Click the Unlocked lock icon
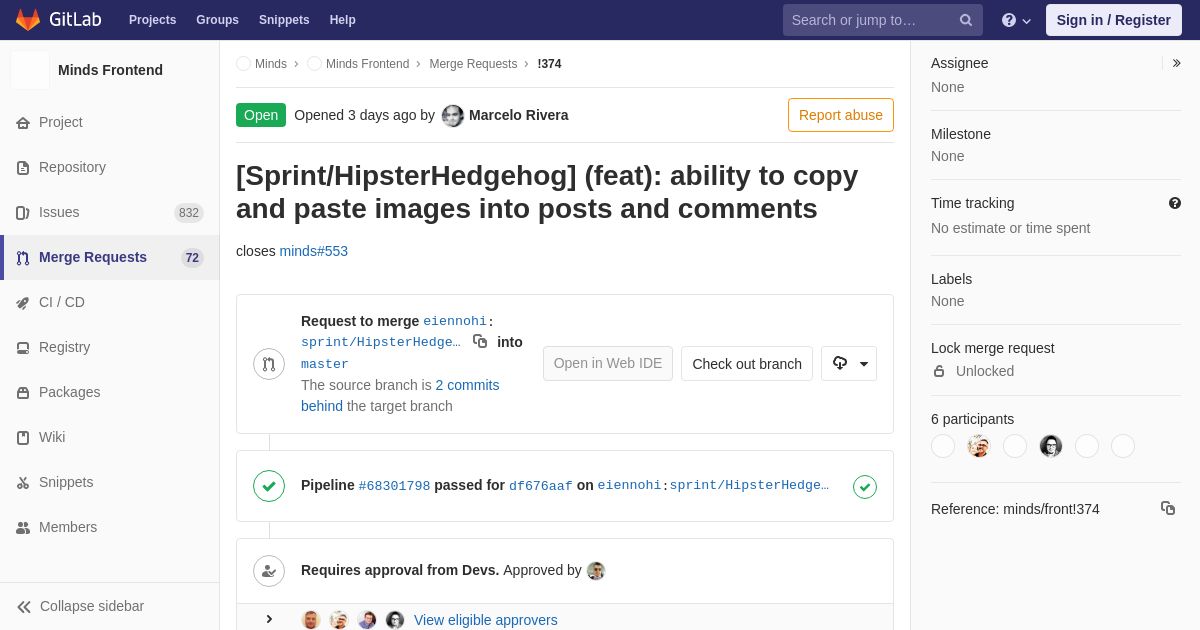 click(939, 371)
